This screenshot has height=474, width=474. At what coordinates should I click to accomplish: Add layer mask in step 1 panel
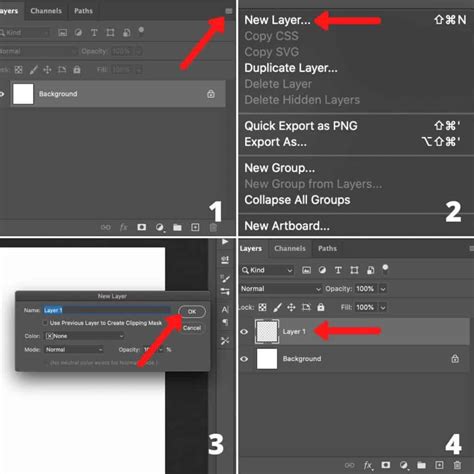click(142, 227)
